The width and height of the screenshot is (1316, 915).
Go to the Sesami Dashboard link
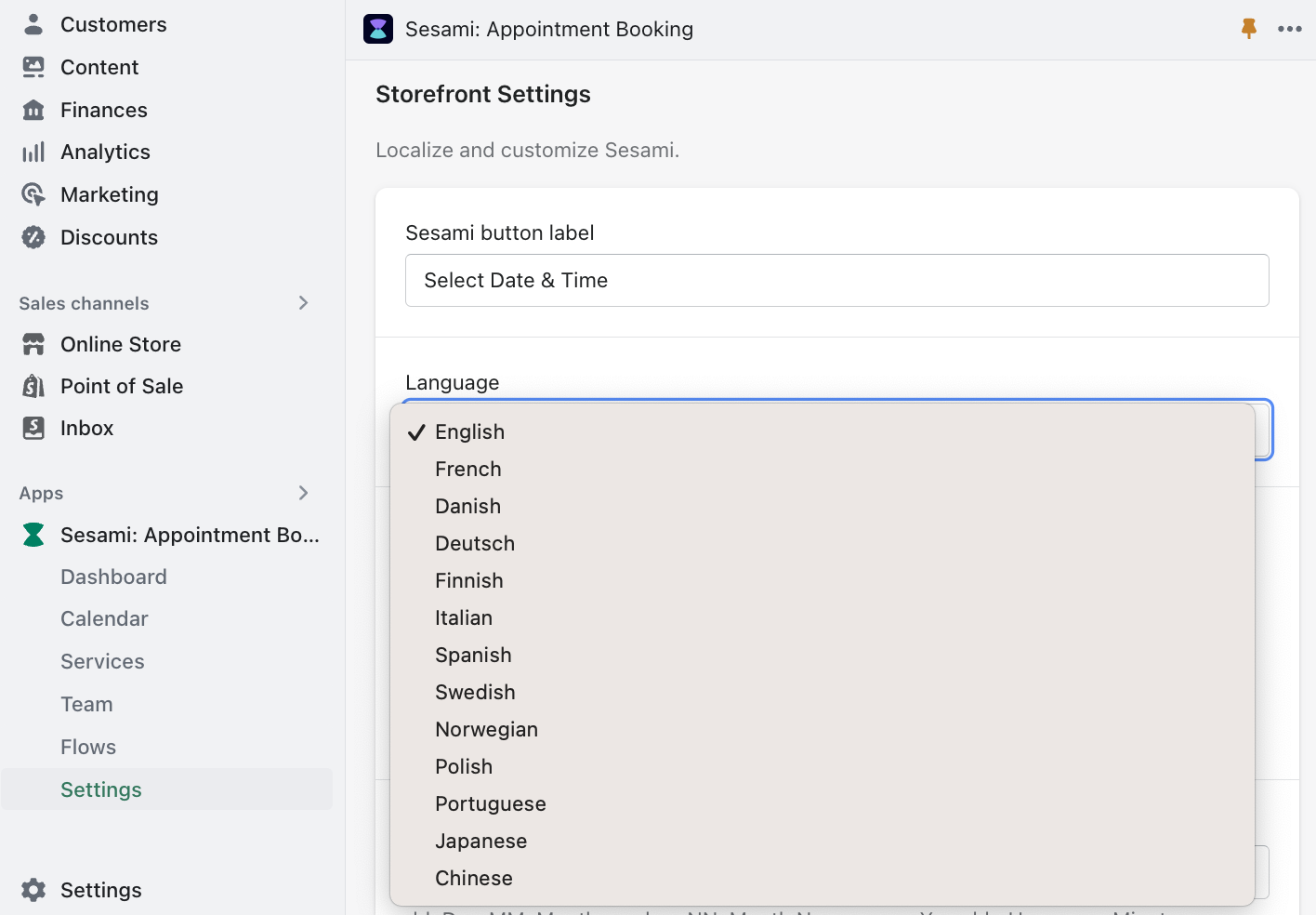point(113,577)
